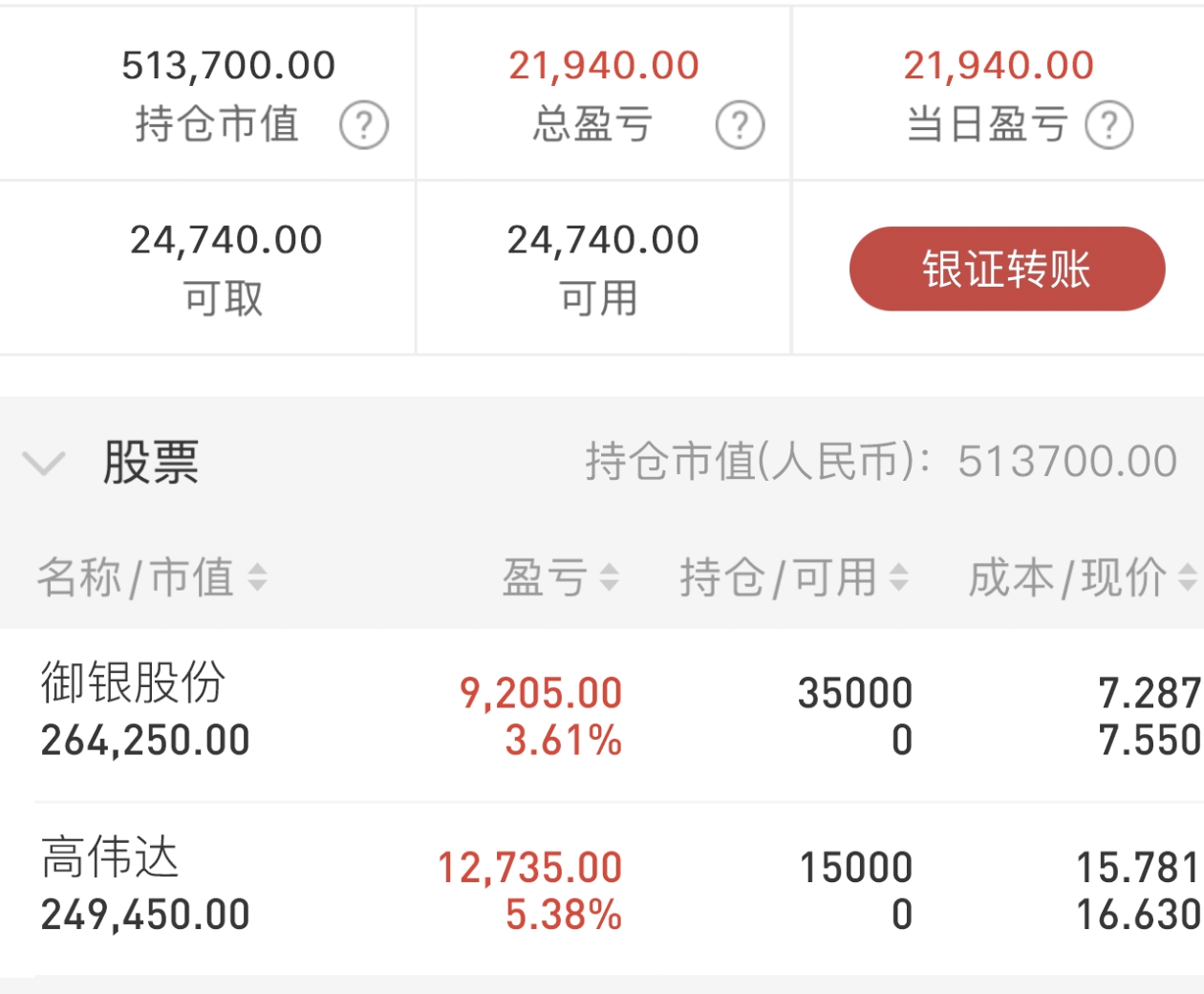Tap 持仓市值 total 513,700.00

coord(228,65)
